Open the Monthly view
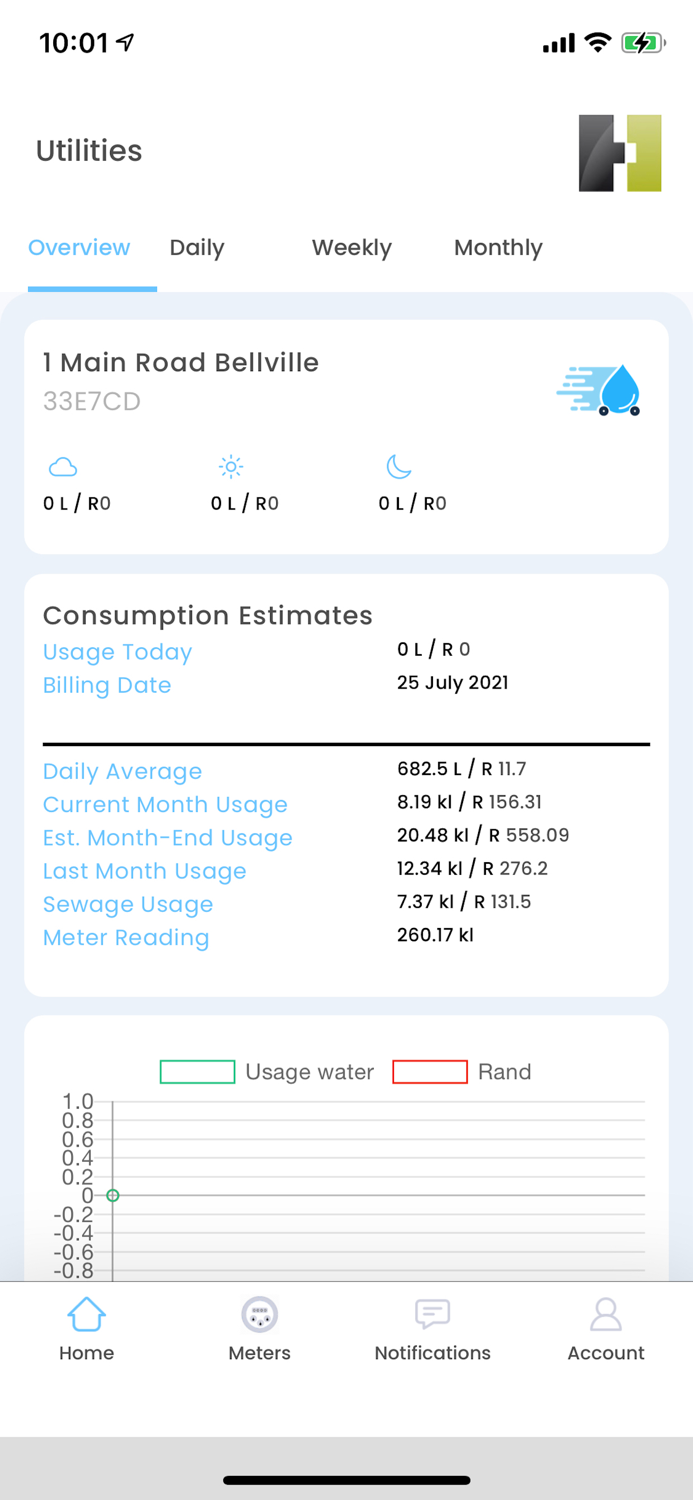The height and width of the screenshot is (1500, 693). [x=498, y=247]
